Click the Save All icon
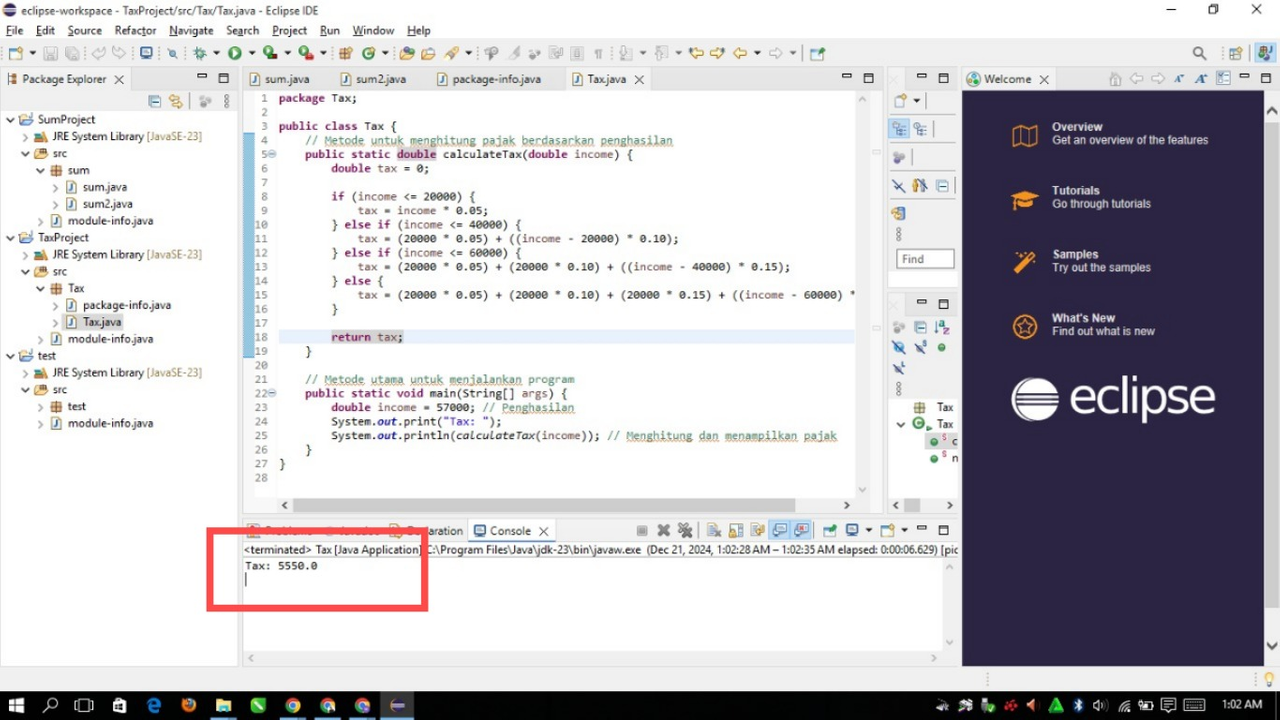 (x=72, y=53)
